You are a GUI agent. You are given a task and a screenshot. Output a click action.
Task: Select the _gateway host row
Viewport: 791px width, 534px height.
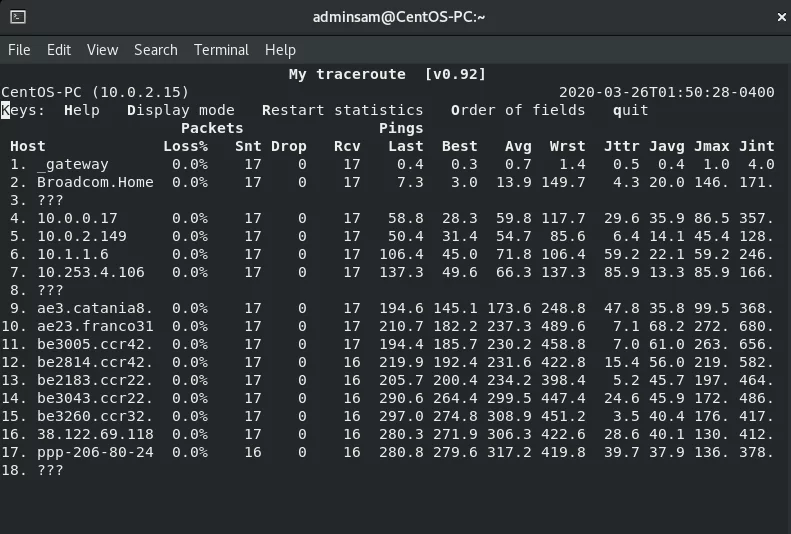coord(387,164)
